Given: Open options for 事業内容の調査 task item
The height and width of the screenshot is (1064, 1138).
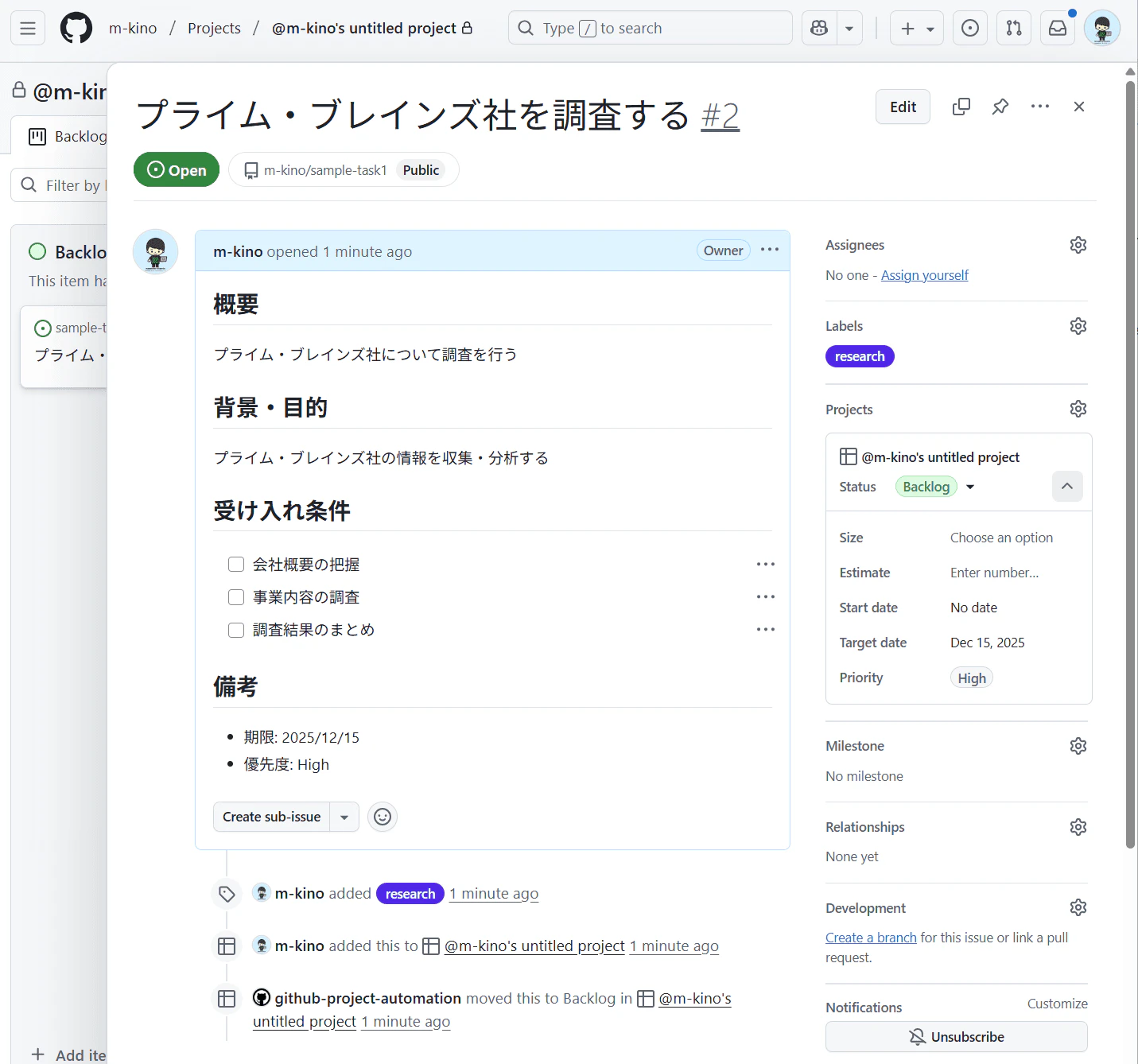Looking at the screenshot, I should [x=766, y=597].
